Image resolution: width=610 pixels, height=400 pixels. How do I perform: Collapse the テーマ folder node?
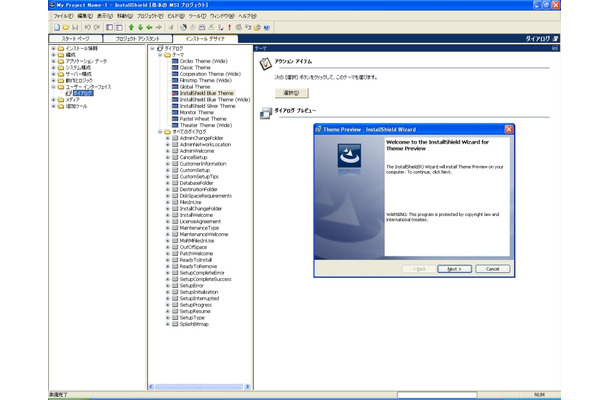click(x=160, y=55)
